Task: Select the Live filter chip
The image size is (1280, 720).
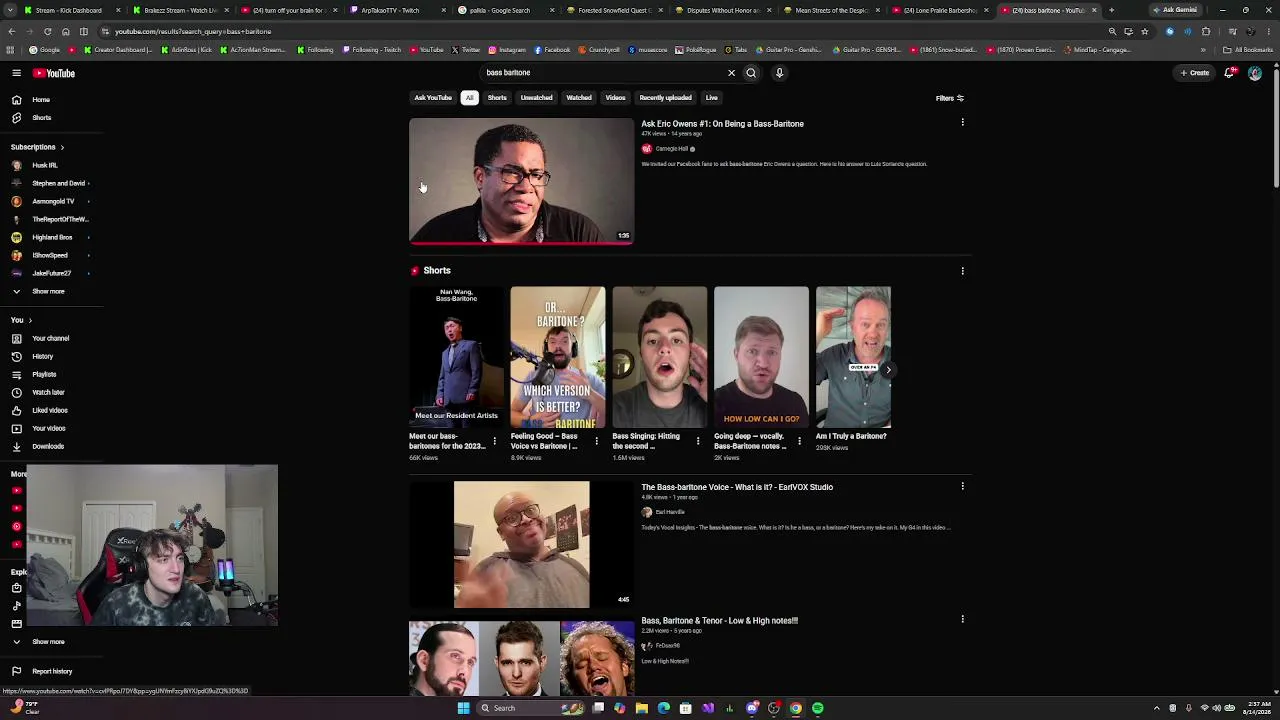Action: coord(711,98)
